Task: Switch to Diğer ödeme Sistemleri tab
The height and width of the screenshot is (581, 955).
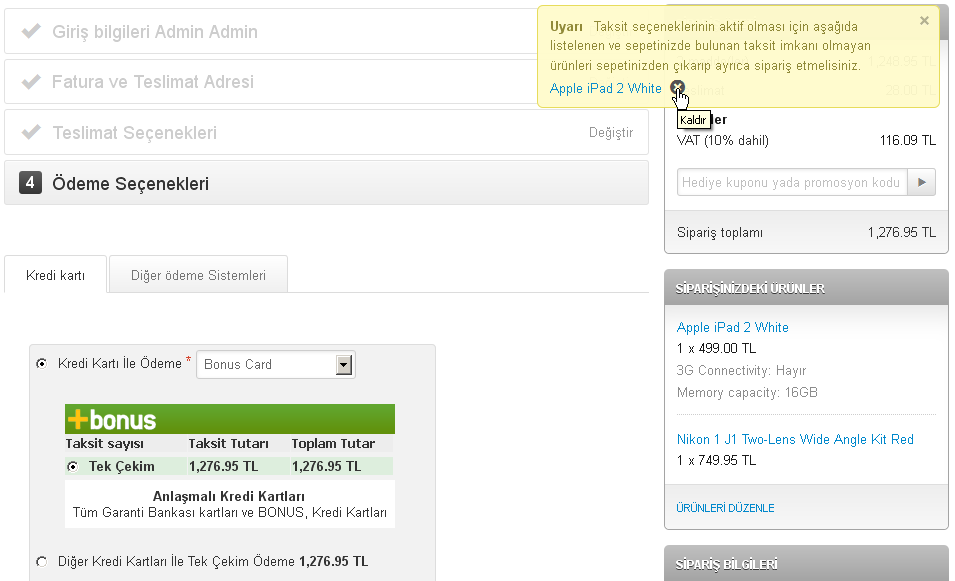Action: [x=198, y=276]
